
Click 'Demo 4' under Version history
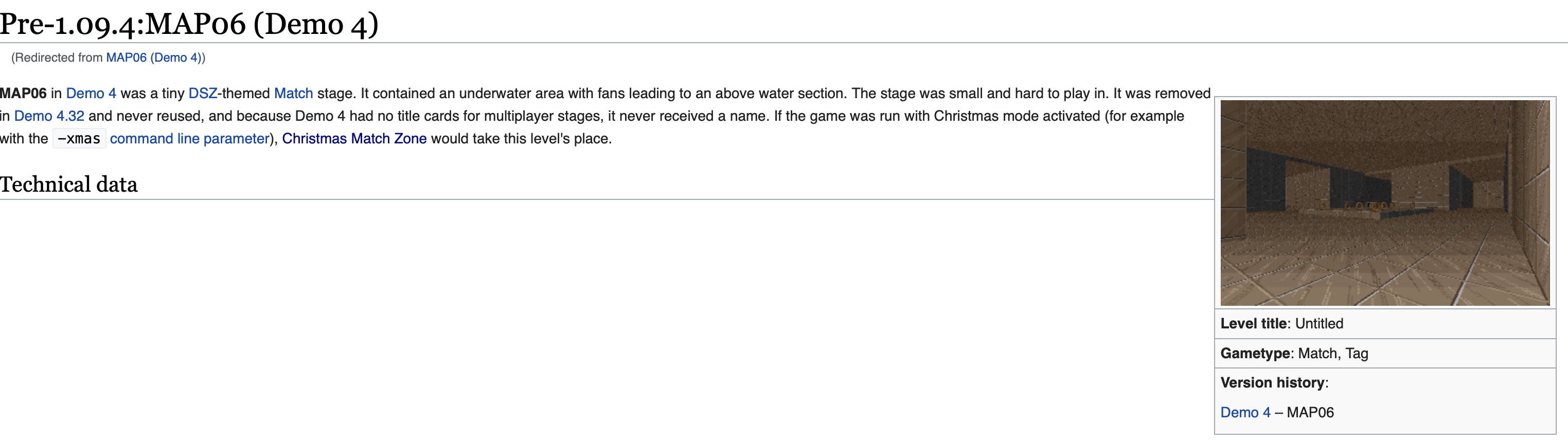(x=1245, y=413)
